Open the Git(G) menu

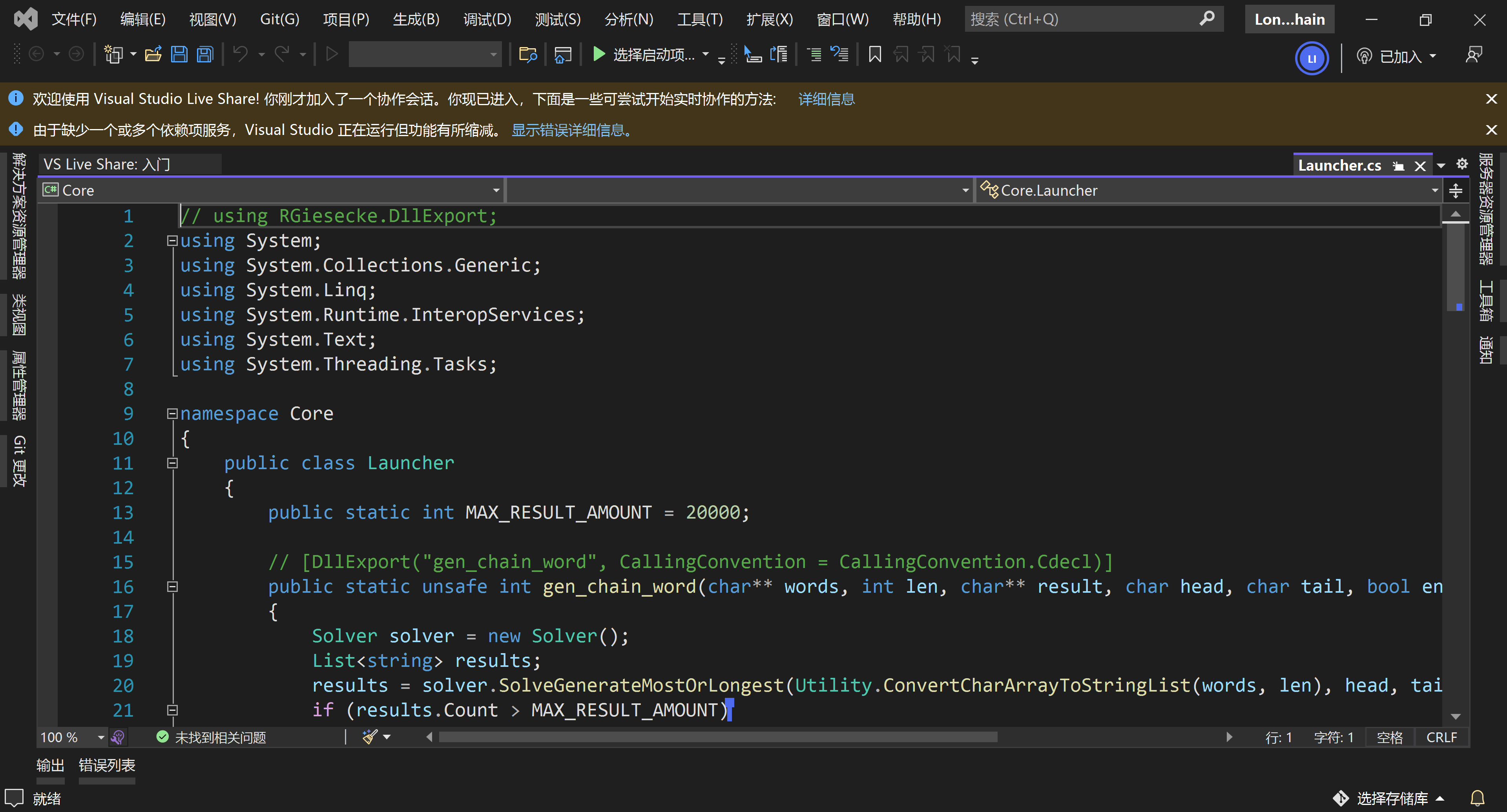coord(280,19)
